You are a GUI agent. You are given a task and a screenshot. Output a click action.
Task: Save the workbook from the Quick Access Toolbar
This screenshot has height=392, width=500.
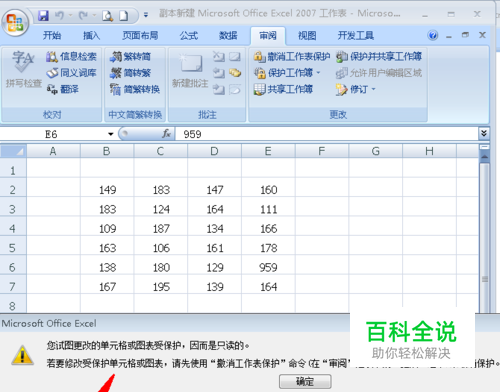[43, 15]
